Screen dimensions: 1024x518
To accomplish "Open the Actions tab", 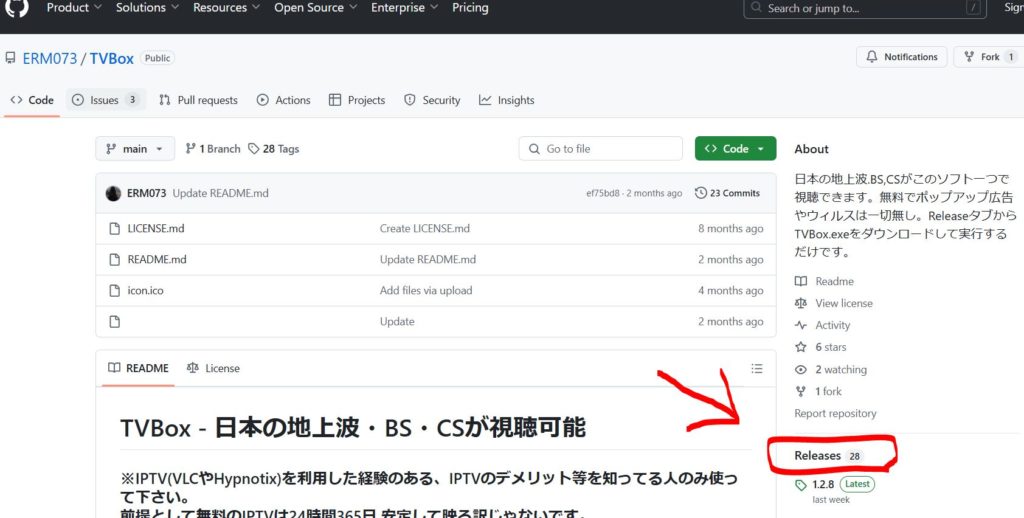I will [x=283, y=100].
